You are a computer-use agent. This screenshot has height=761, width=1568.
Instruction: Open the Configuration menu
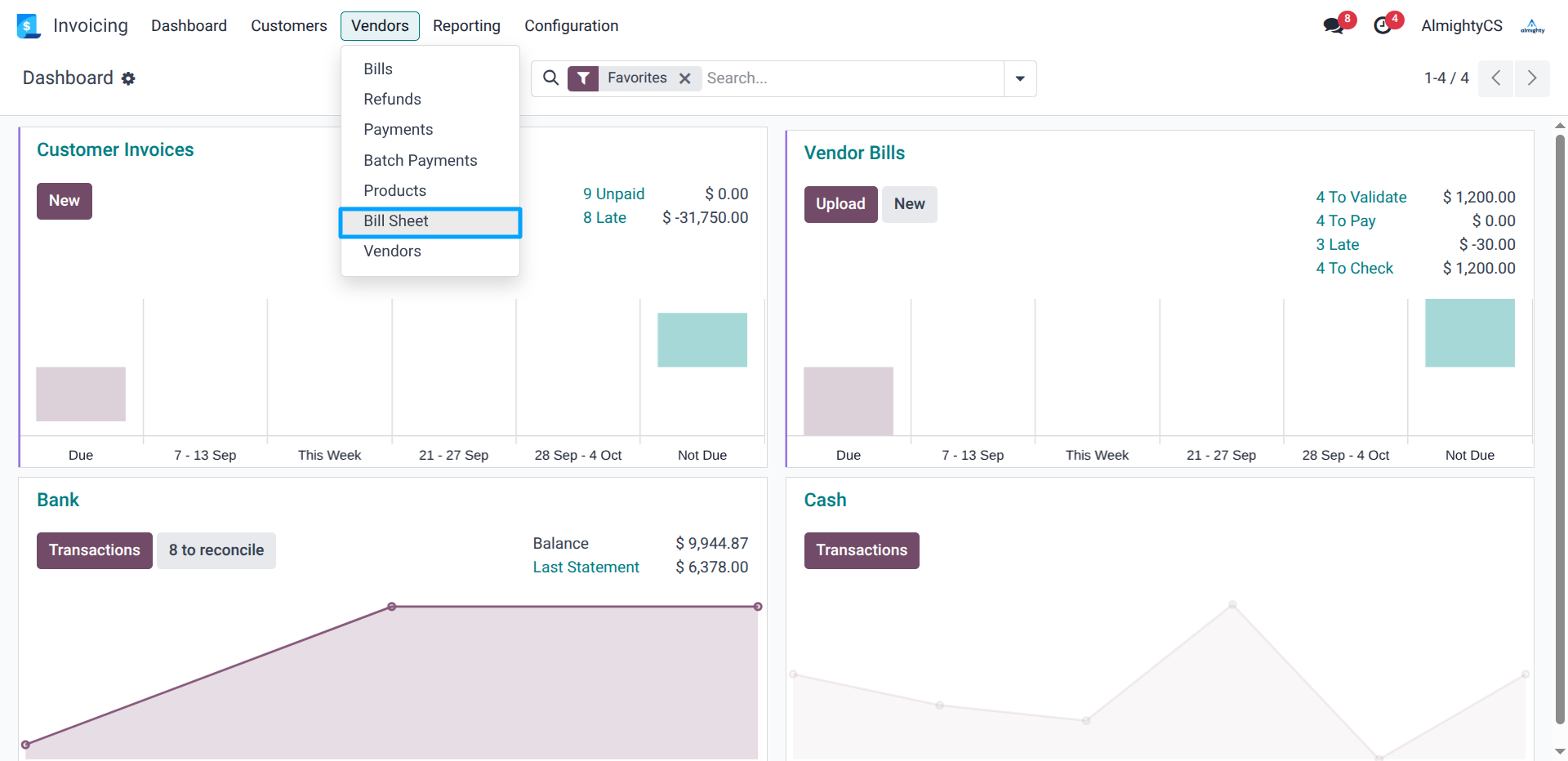571,26
